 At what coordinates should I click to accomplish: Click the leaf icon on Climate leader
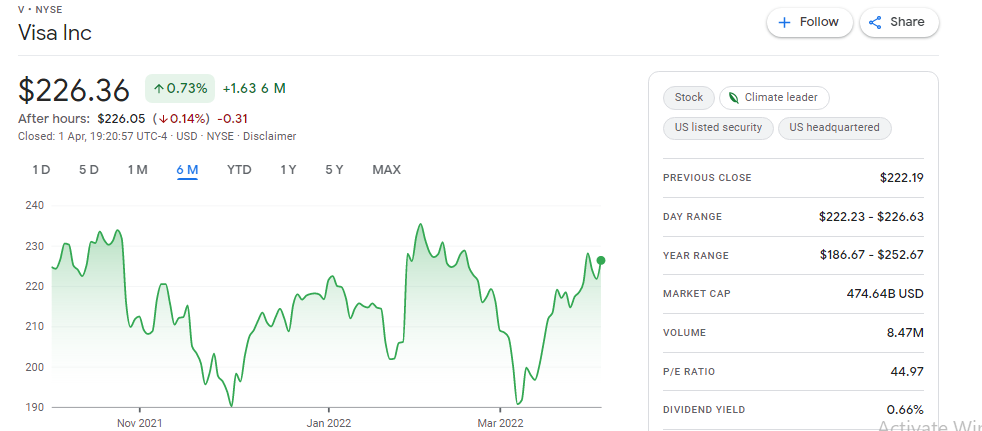tap(733, 98)
